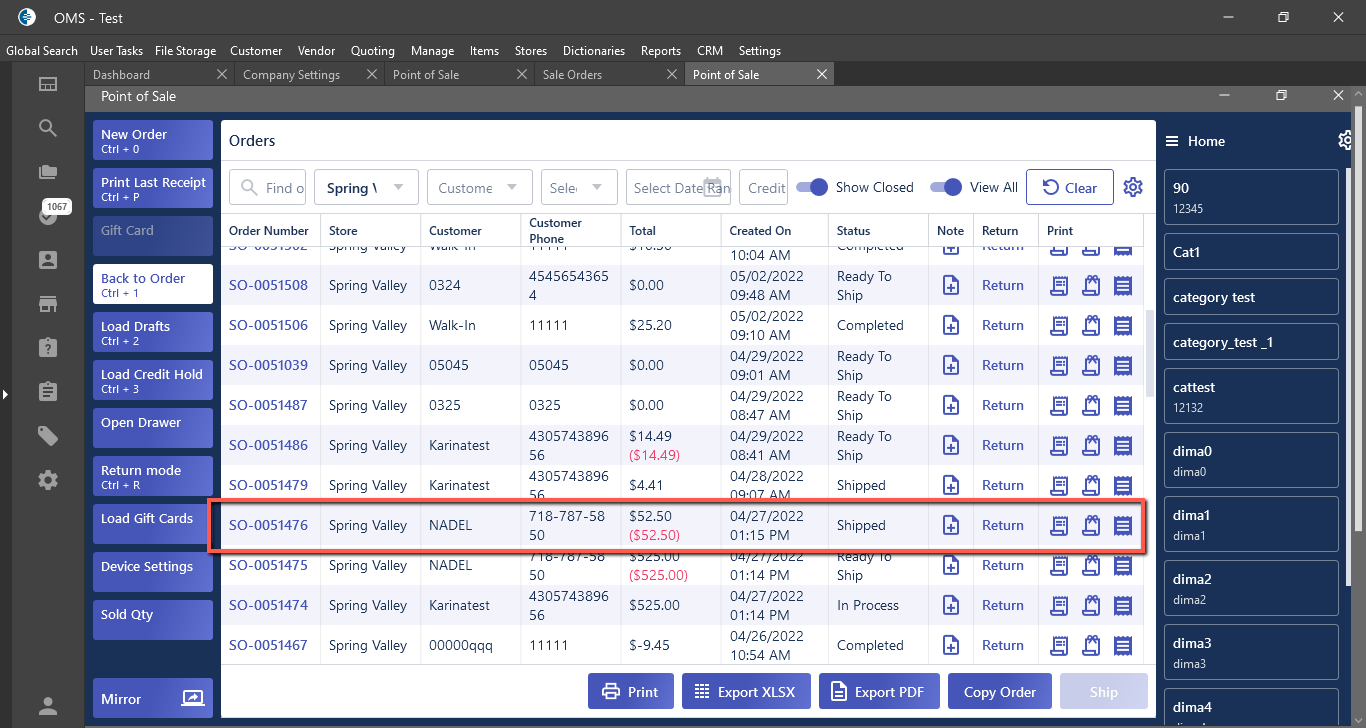Click the user profile icon at sidebar bottom

48,705
